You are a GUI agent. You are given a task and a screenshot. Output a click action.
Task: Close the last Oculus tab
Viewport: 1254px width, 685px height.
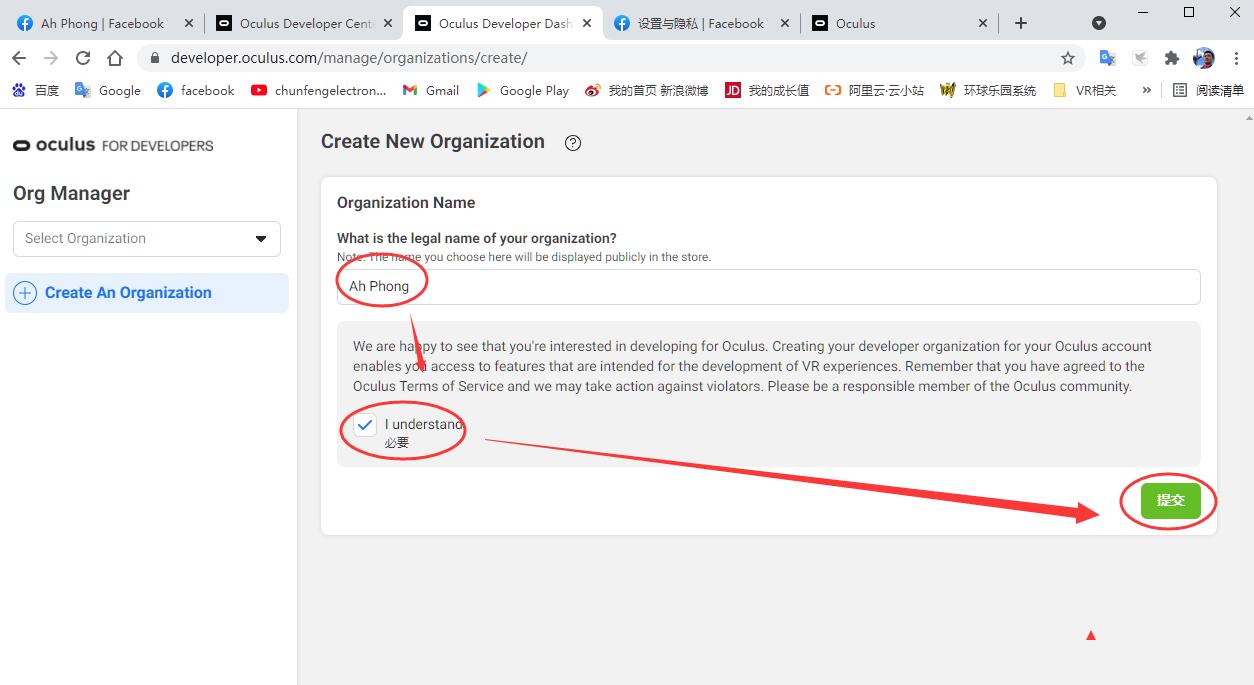click(983, 23)
